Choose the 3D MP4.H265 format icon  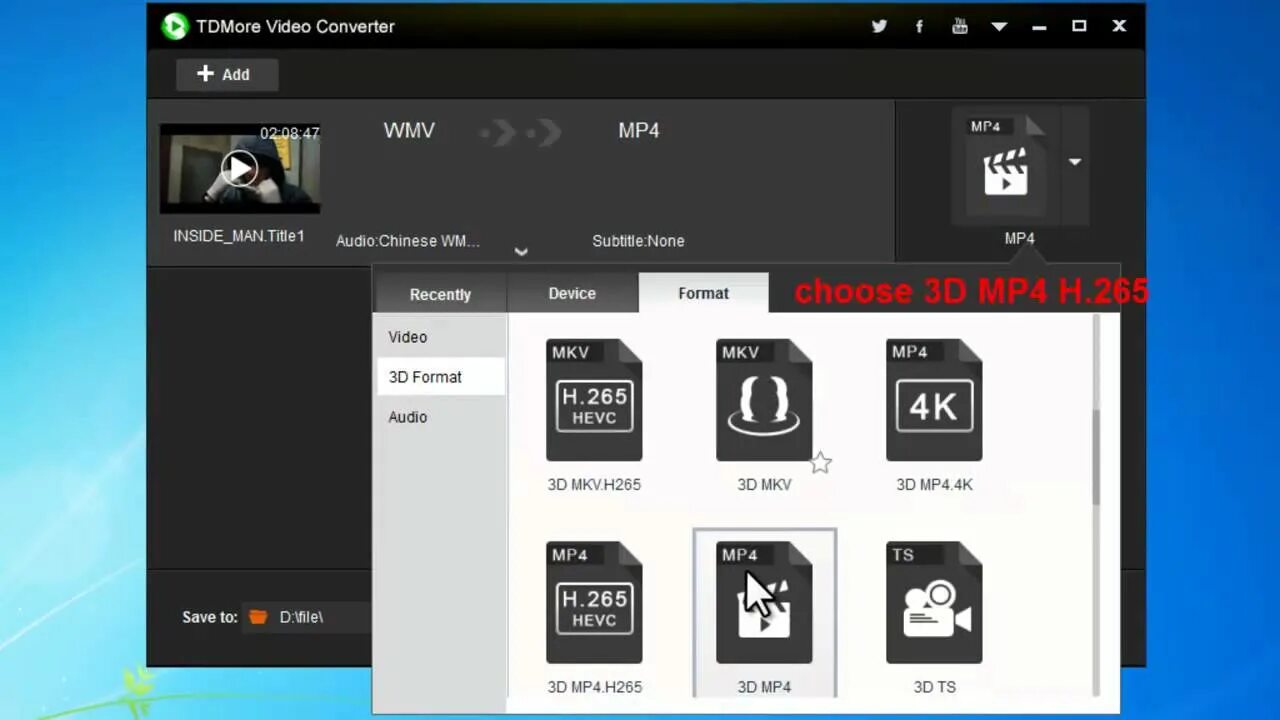click(594, 602)
